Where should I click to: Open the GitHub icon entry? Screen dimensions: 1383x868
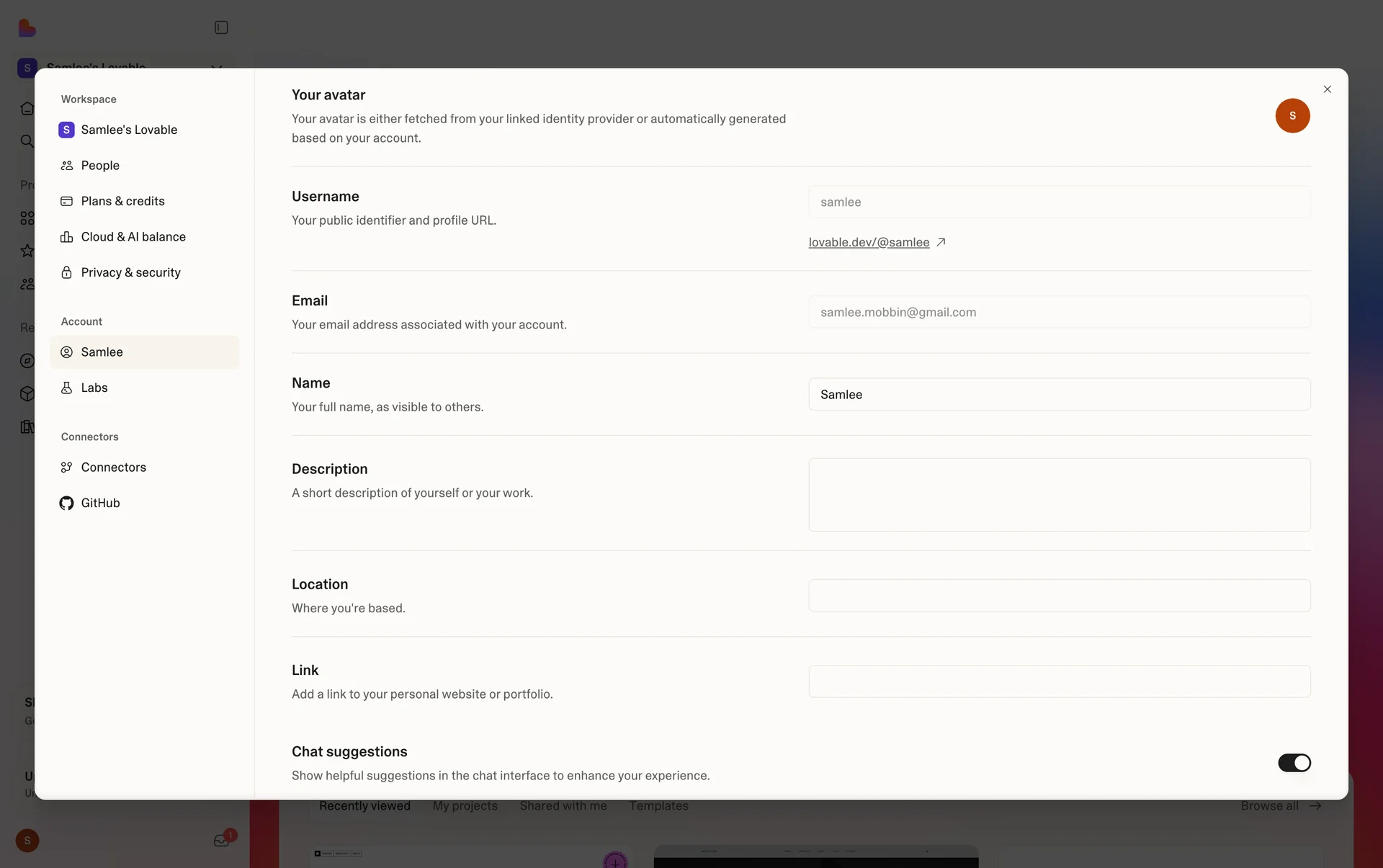coord(67,503)
